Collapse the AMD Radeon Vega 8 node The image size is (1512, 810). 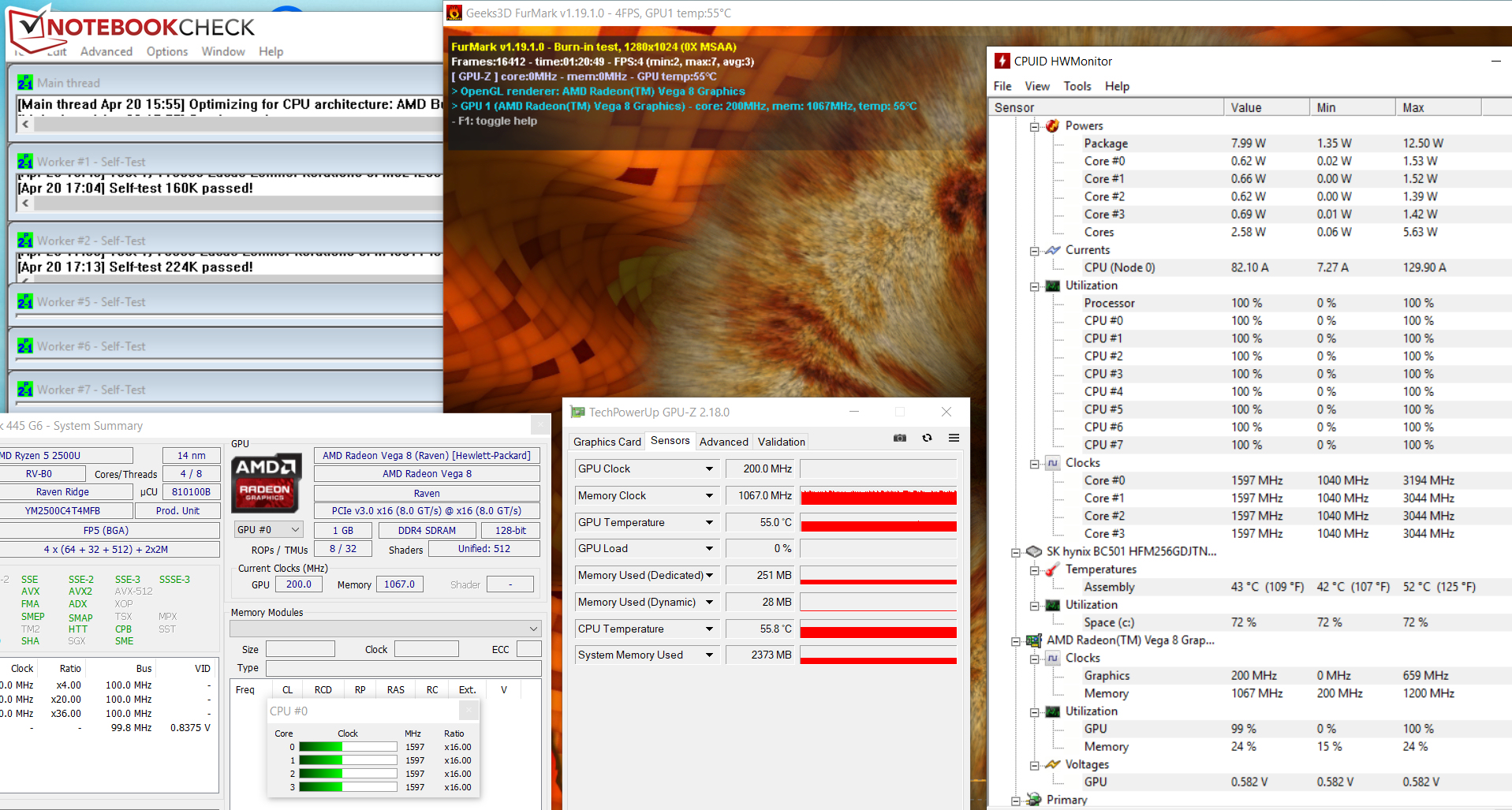pyautogui.click(x=1016, y=641)
